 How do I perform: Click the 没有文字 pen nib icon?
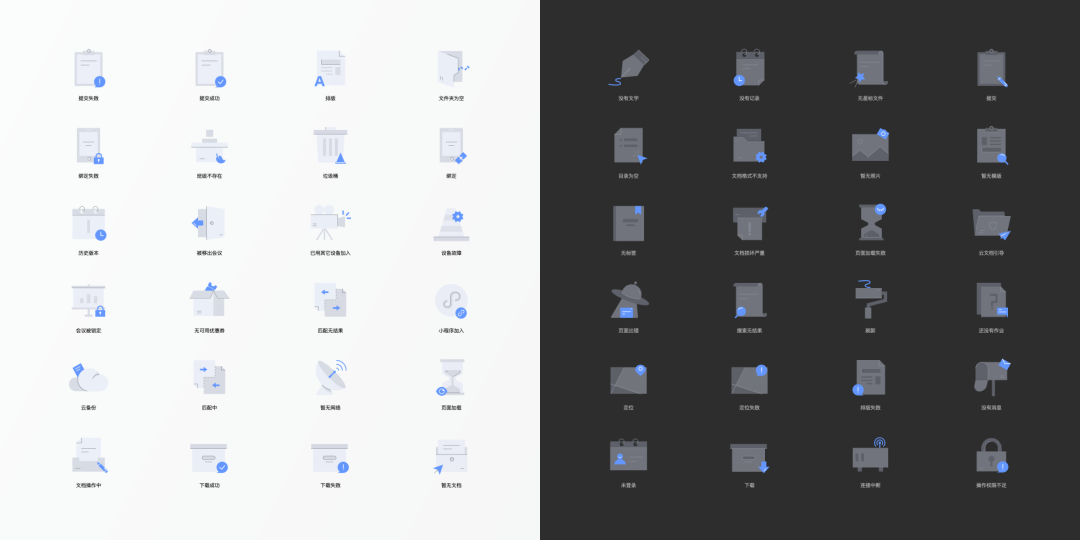(x=628, y=68)
